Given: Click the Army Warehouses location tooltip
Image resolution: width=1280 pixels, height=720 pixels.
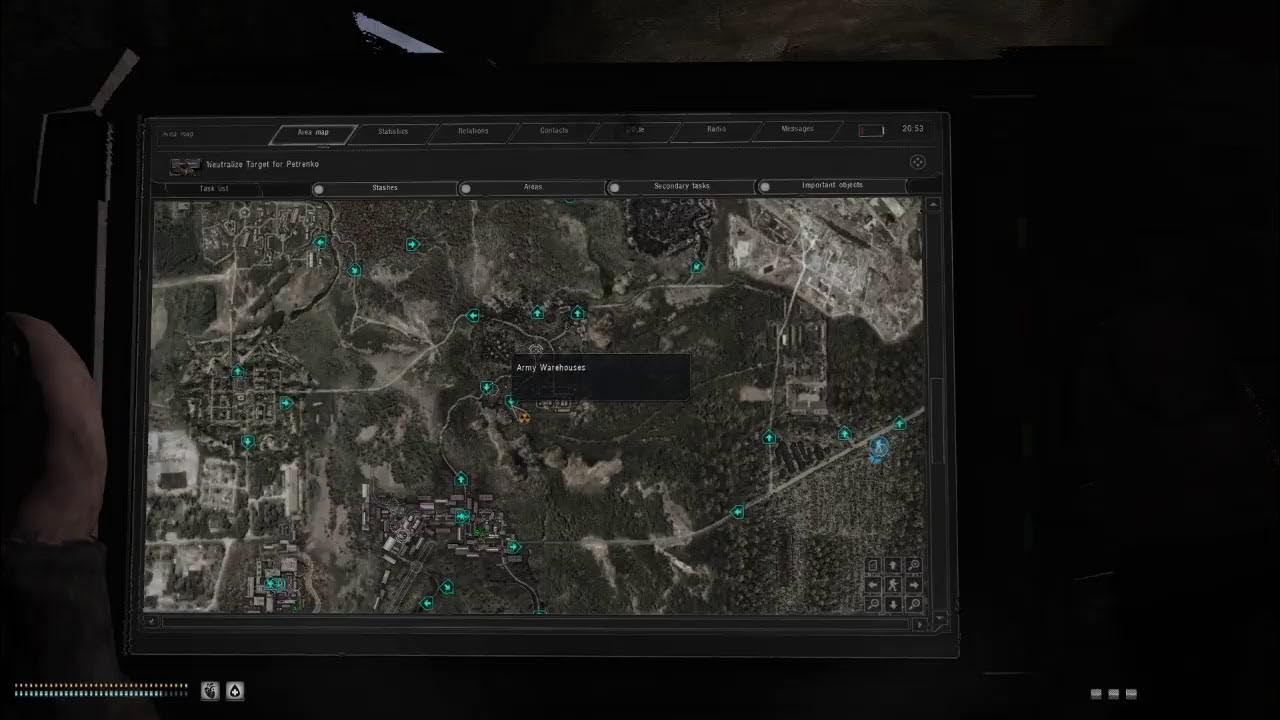Looking at the screenshot, I should pyautogui.click(x=601, y=377).
